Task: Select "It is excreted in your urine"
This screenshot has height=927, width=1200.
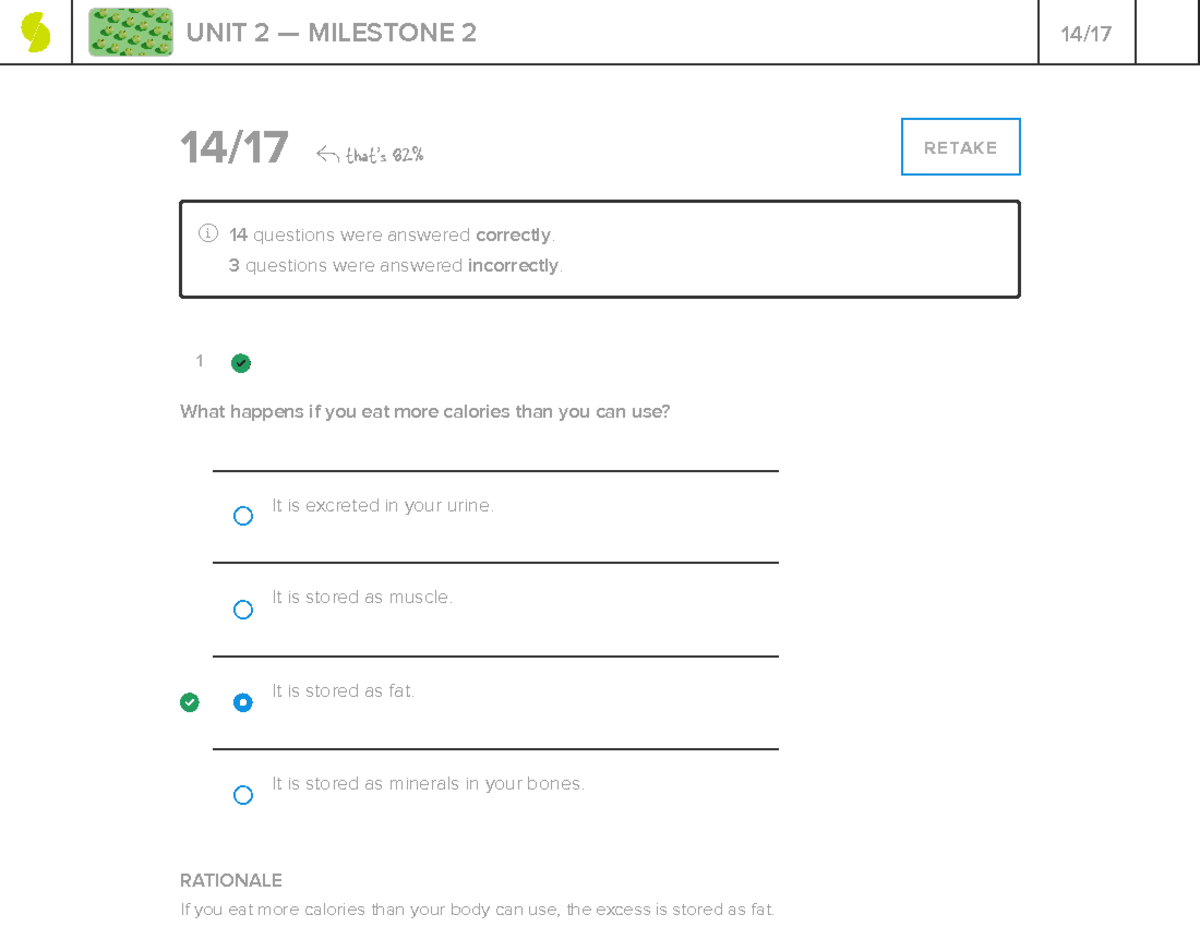Action: 243,516
